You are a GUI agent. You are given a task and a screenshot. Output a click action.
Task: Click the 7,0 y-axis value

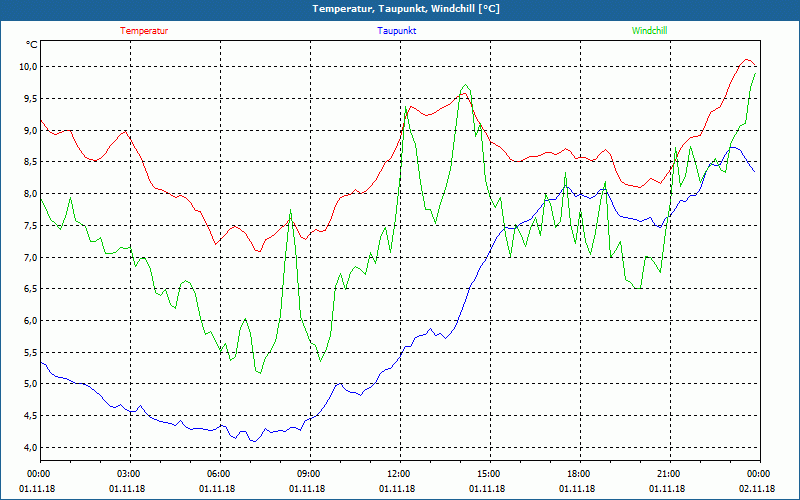pyautogui.click(x=31, y=257)
